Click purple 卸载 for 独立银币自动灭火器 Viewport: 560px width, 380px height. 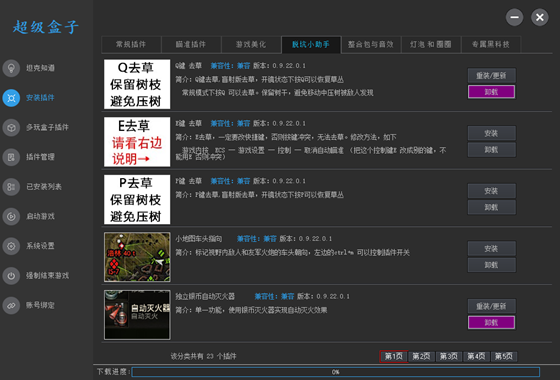(x=491, y=322)
